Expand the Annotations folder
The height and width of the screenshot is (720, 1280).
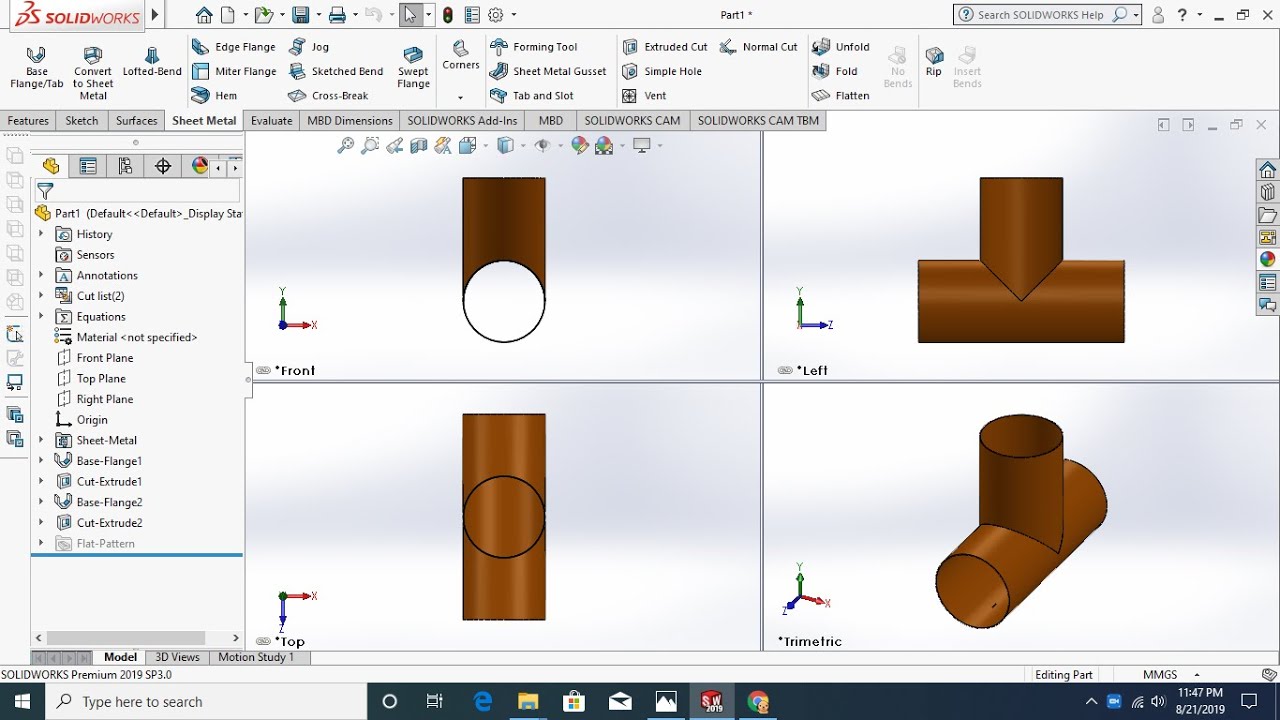pyautogui.click(x=41, y=275)
